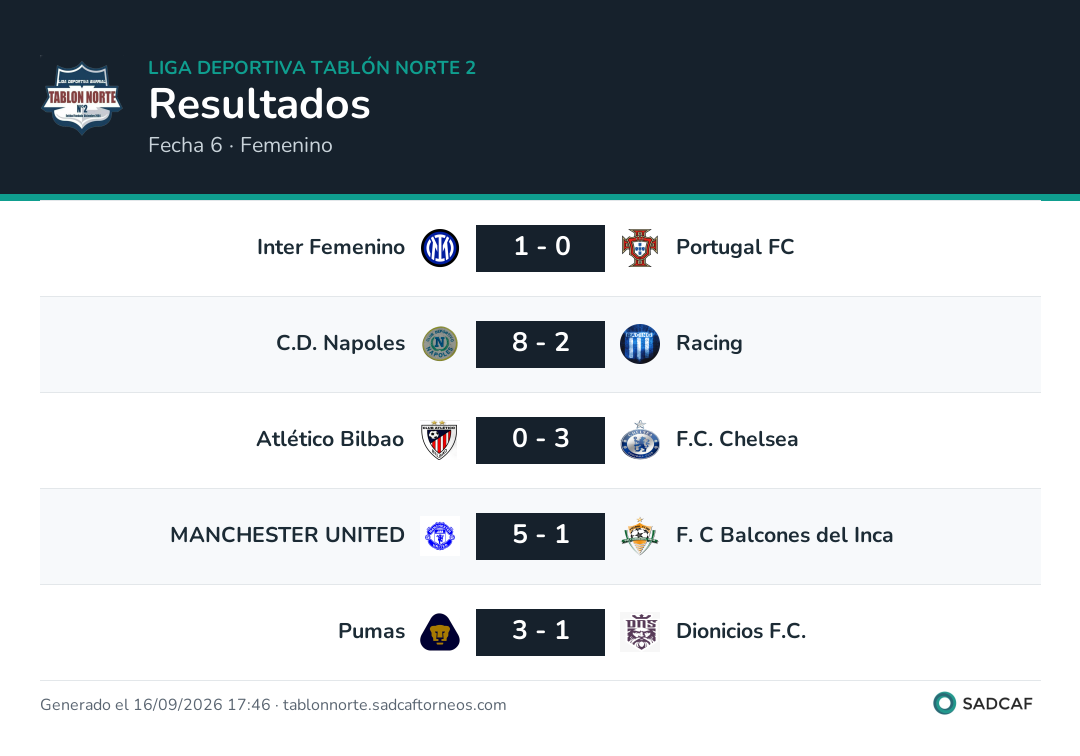Click the F.C. Chelsea crest

click(640, 440)
